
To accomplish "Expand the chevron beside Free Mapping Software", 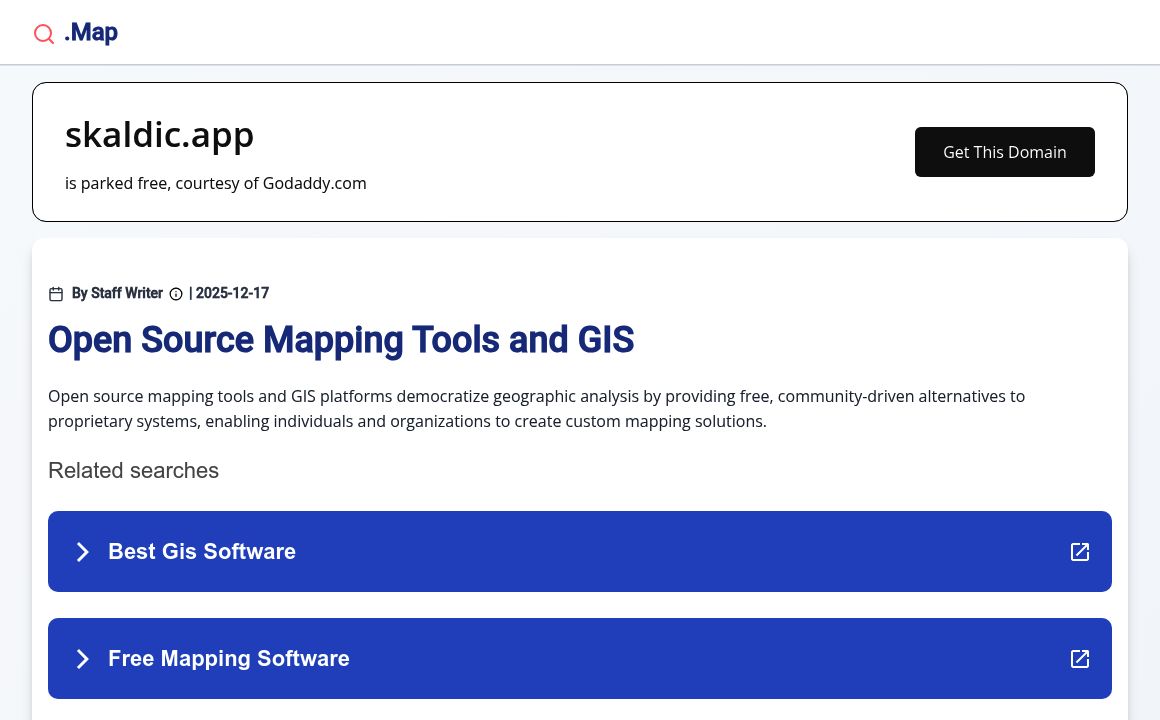I will [83, 659].
